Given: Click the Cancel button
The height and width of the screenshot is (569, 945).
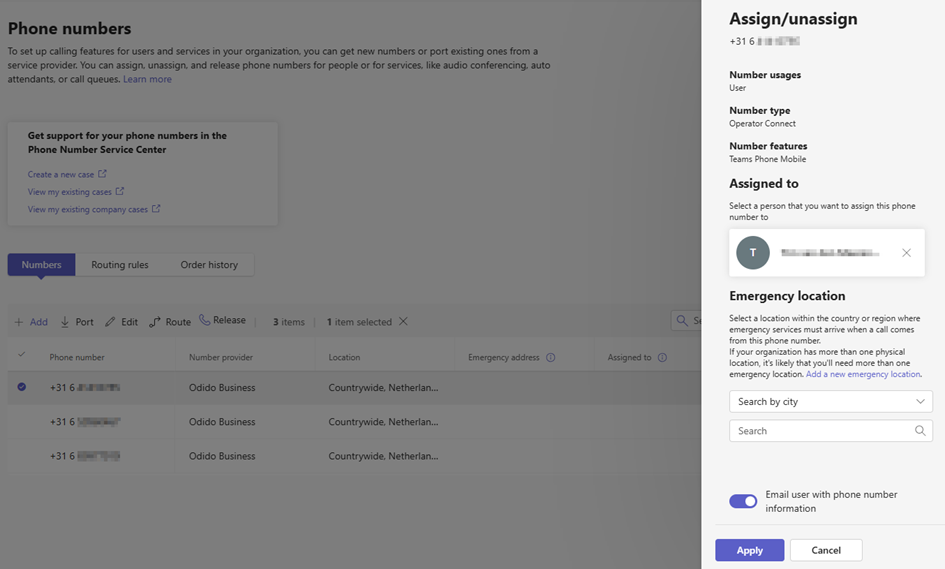Looking at the screenshot, I should point(825,550).
